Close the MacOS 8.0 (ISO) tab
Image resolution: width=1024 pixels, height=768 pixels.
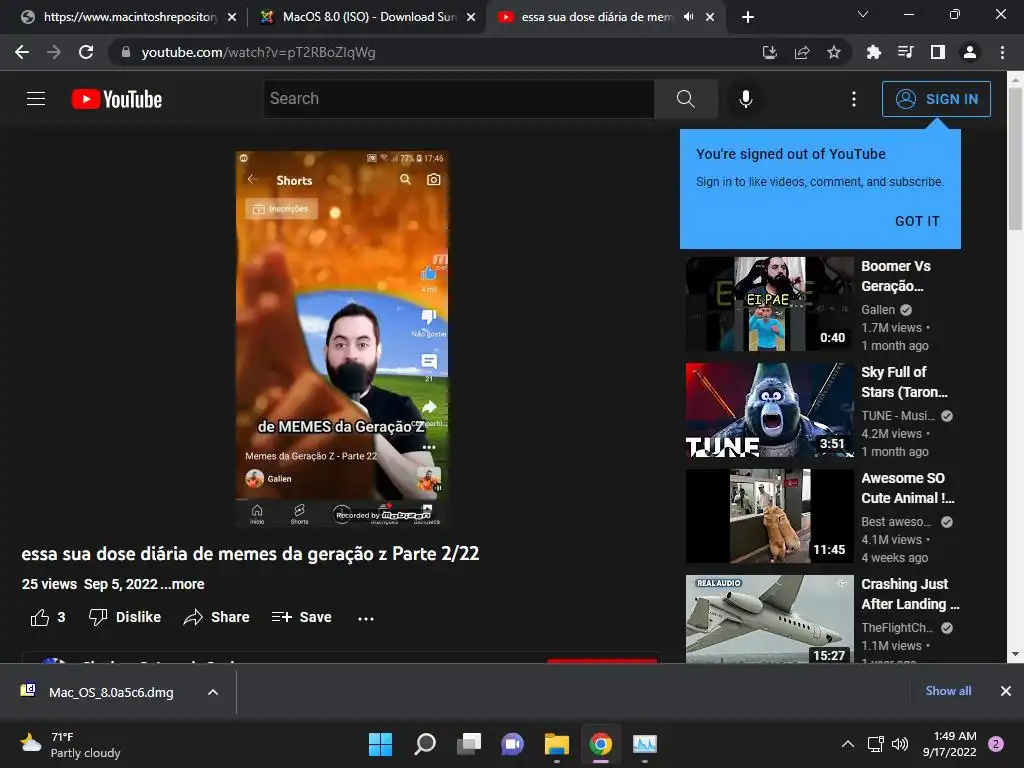tap(471, 17)
